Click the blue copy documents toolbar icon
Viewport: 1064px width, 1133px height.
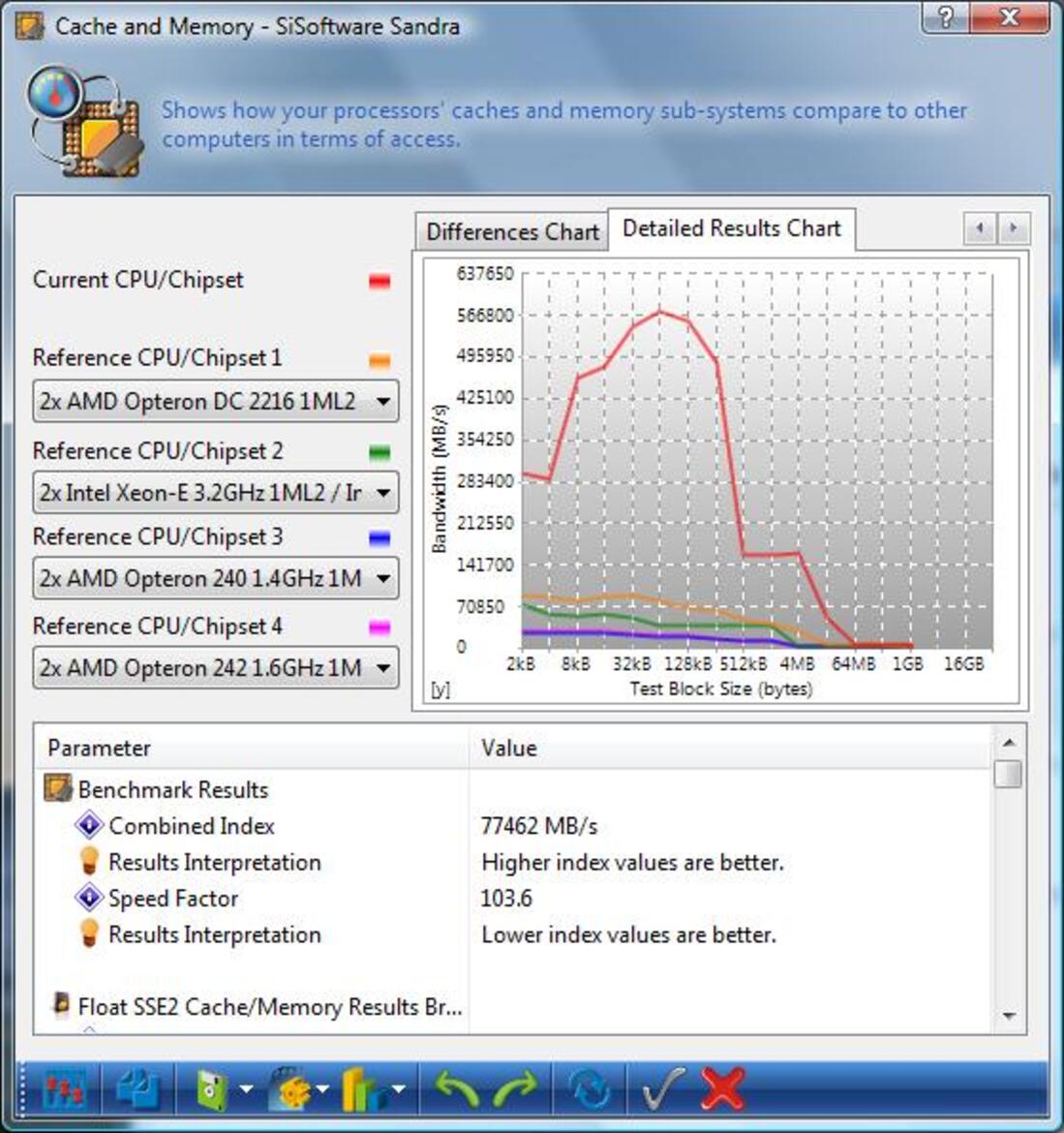point(137,1088)
